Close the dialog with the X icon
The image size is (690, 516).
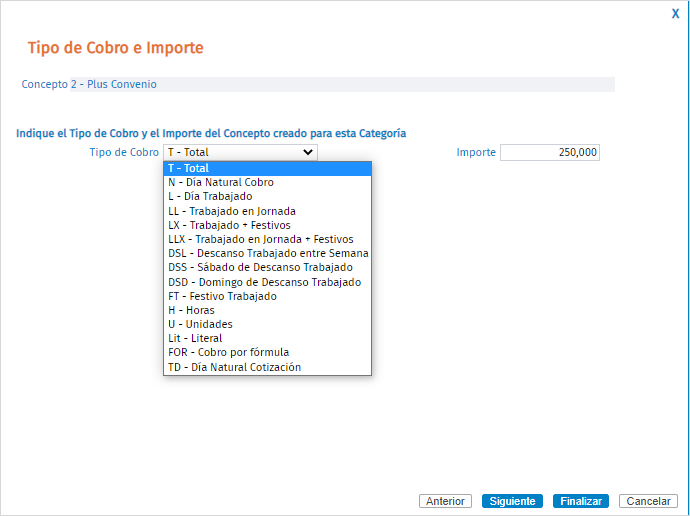click(675, 14)
